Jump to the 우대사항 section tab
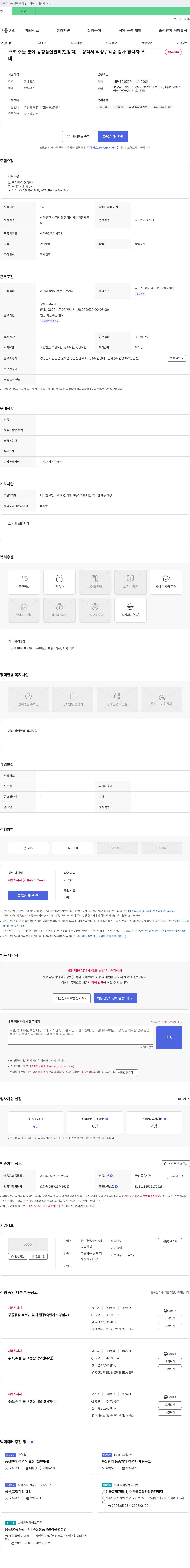 [76, 43]
